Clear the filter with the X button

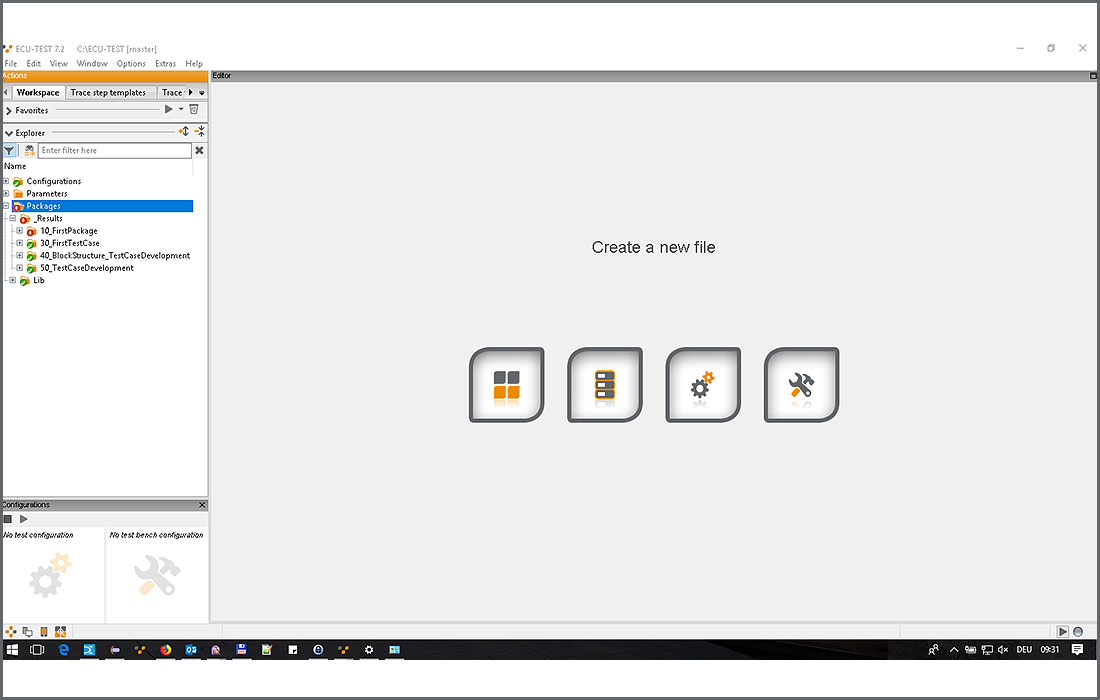(x=199, y=151)
